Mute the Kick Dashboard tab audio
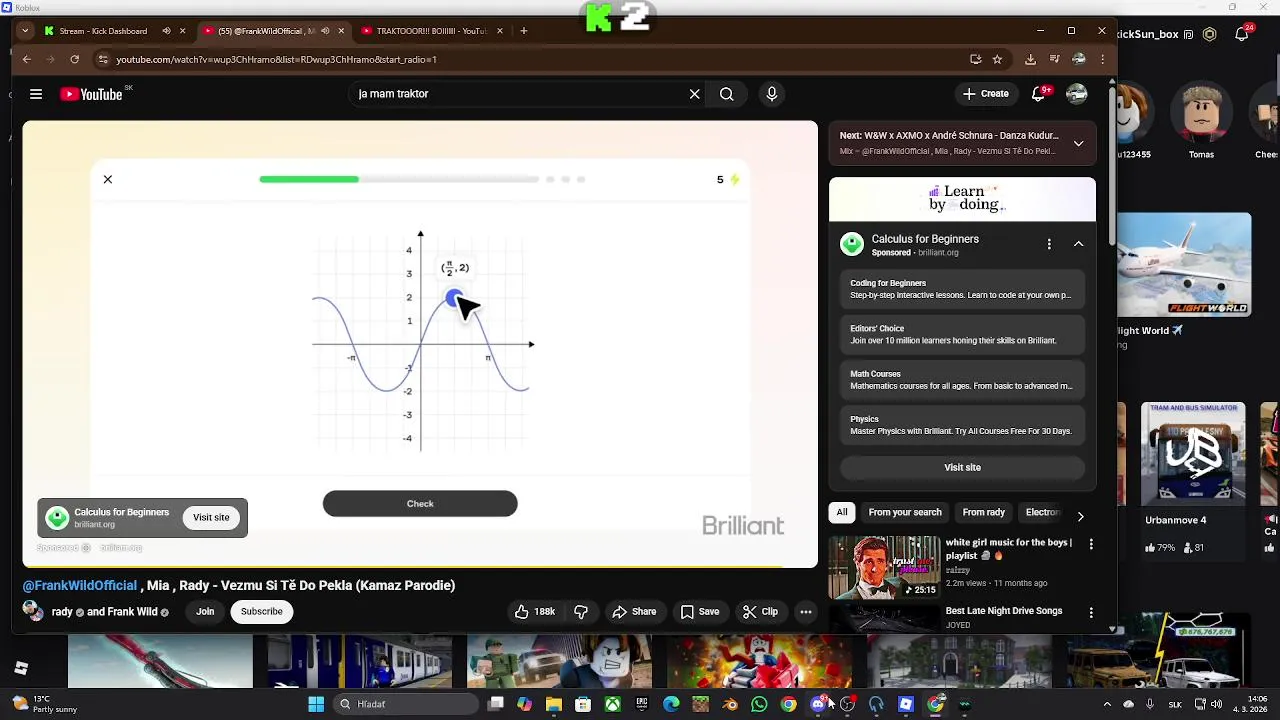The height and width of the screenshot is (720, 1280). tap(166, 31)
